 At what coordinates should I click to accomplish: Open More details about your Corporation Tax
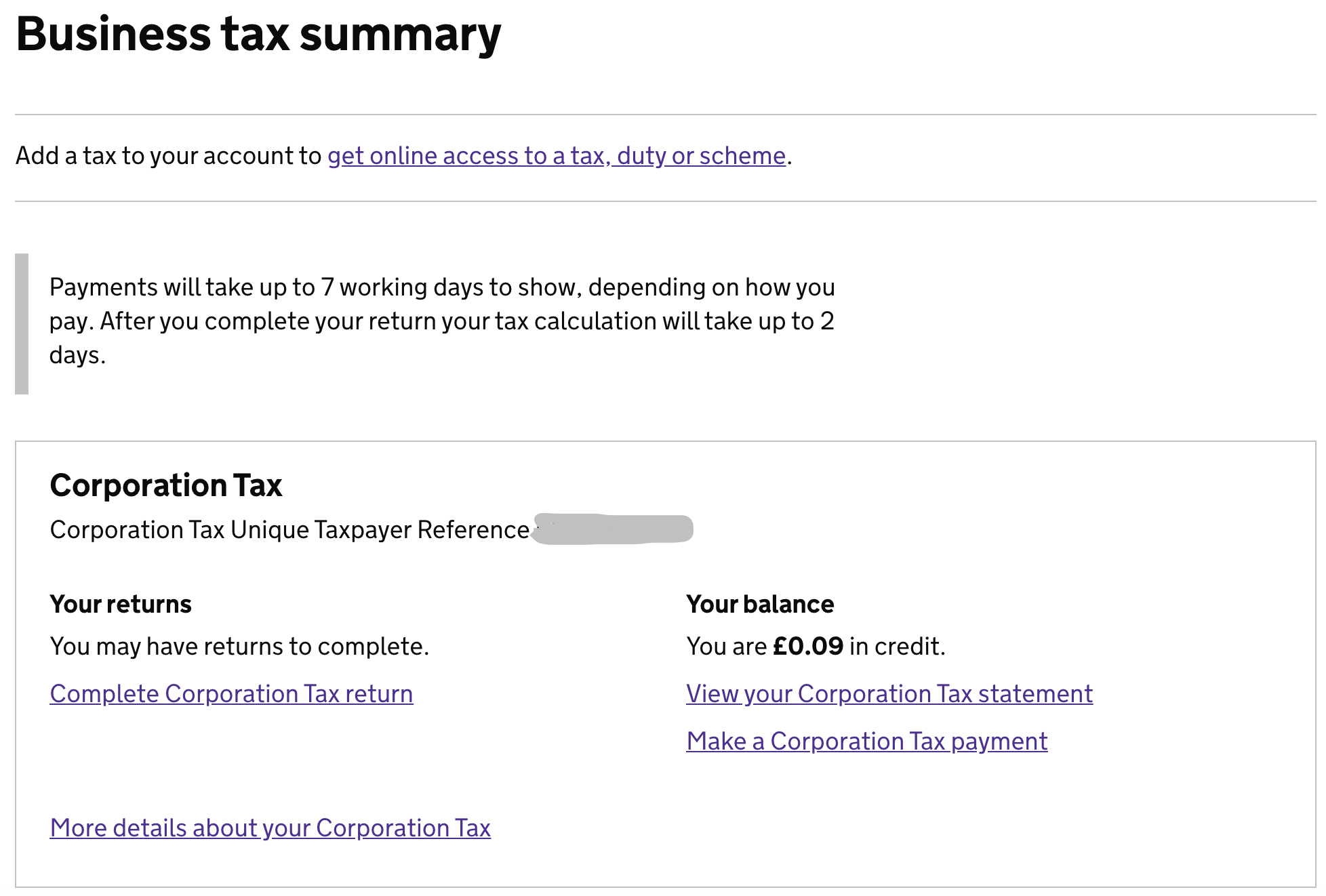tap(270, 828)
